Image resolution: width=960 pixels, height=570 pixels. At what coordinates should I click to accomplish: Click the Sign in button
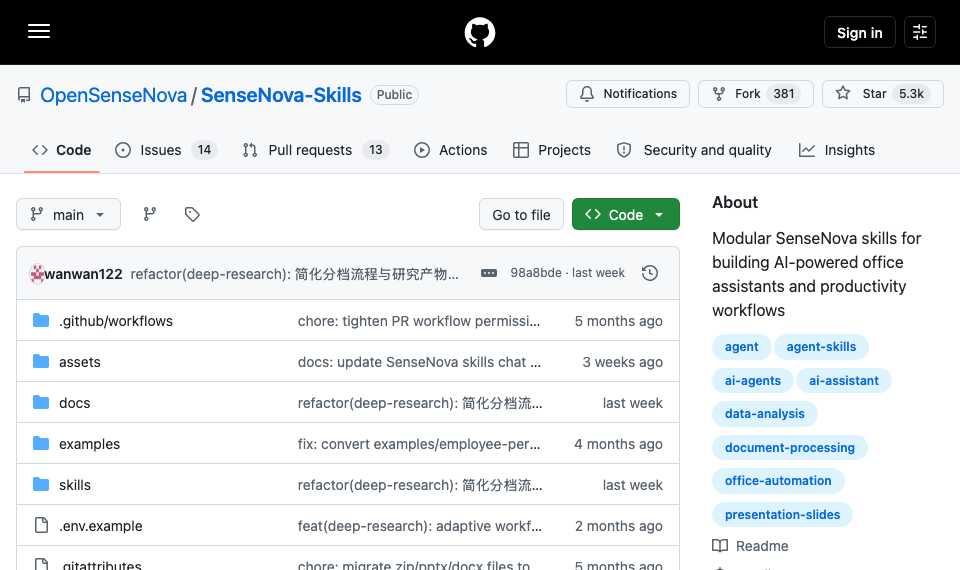(x=859, y=32)
